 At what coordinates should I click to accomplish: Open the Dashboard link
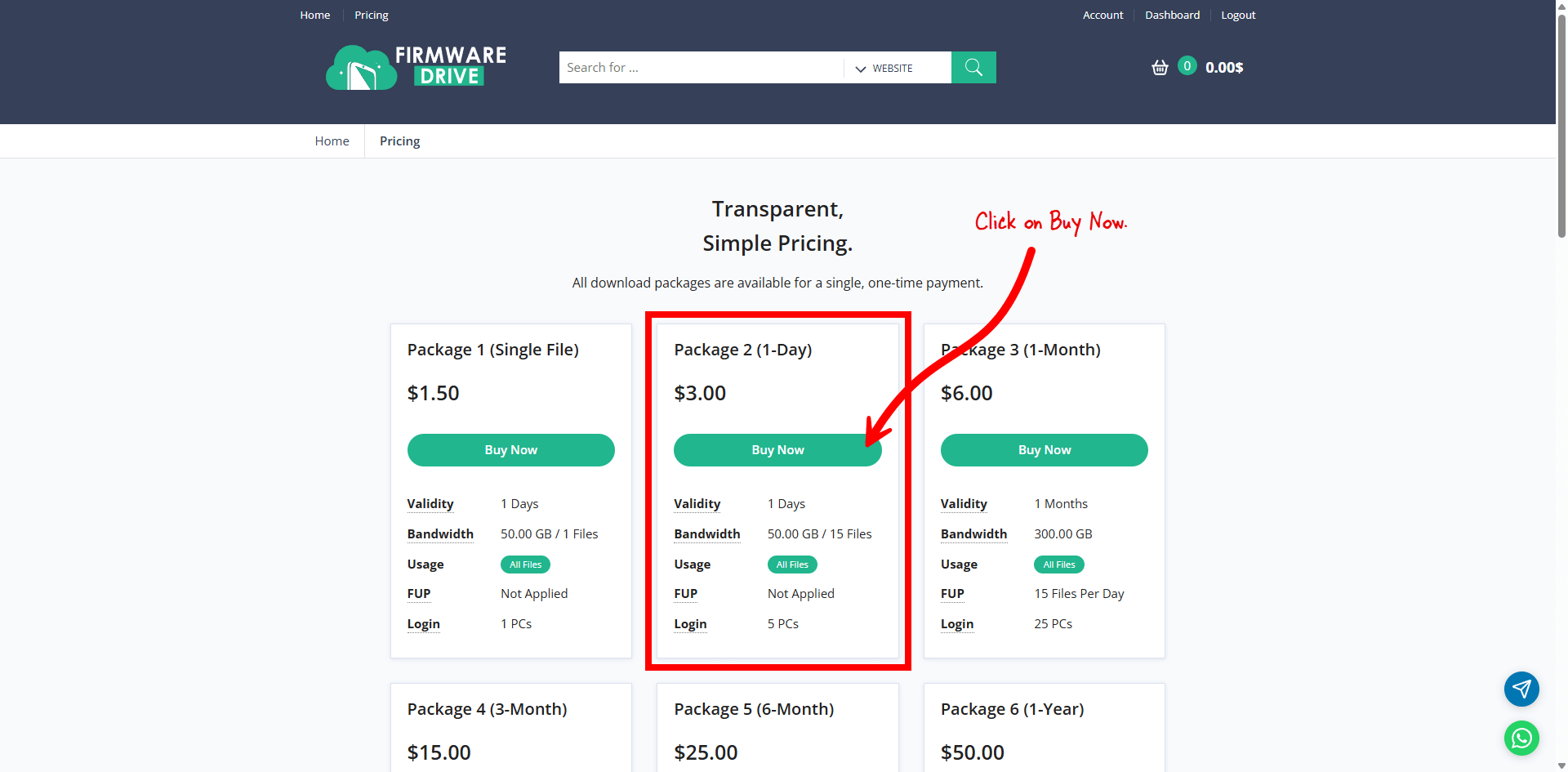point(1172,15)
